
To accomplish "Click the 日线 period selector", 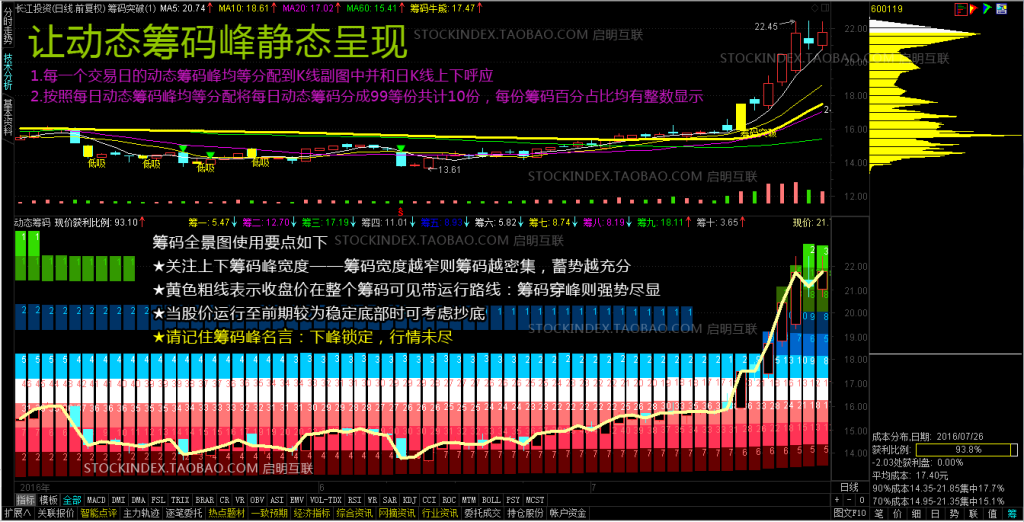I will click(849, 487).
